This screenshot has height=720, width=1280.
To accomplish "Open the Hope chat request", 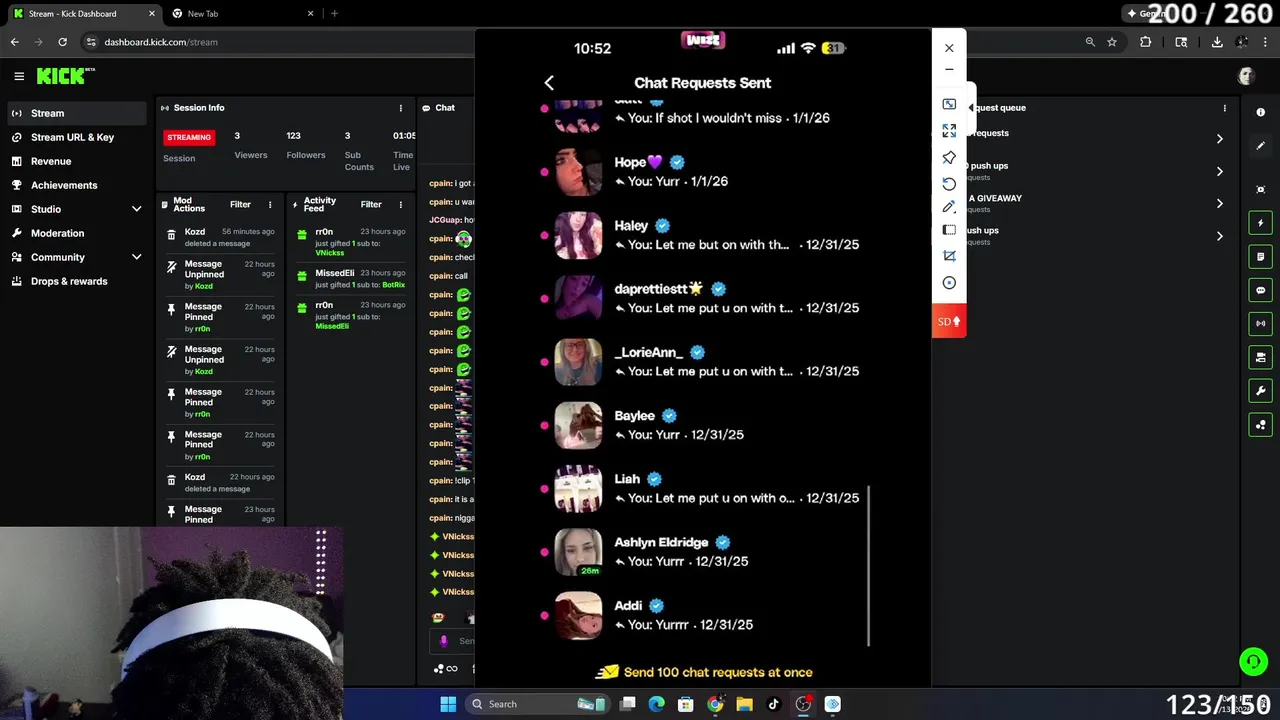I will [705, 171].
